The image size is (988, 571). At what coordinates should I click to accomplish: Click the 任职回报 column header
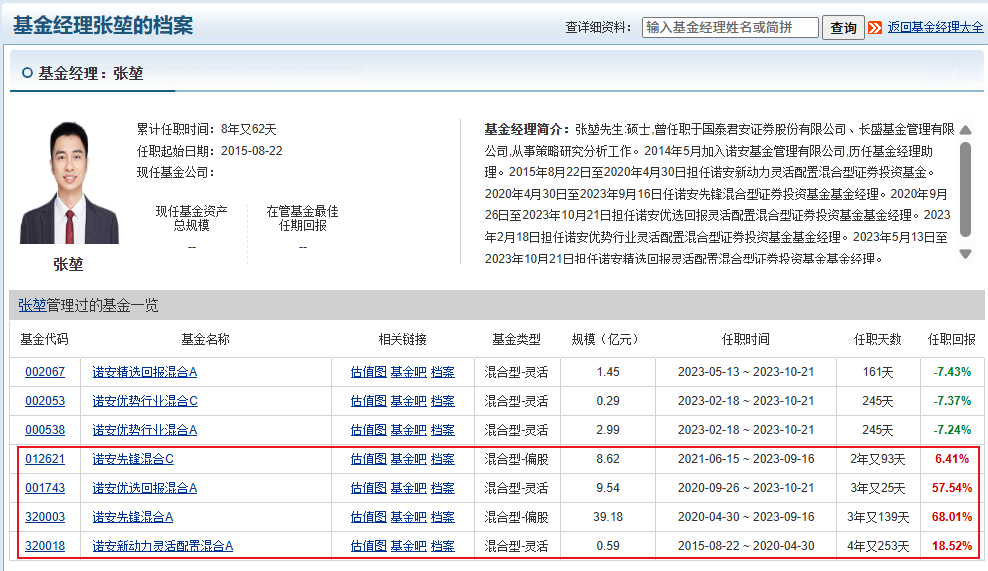951,339
